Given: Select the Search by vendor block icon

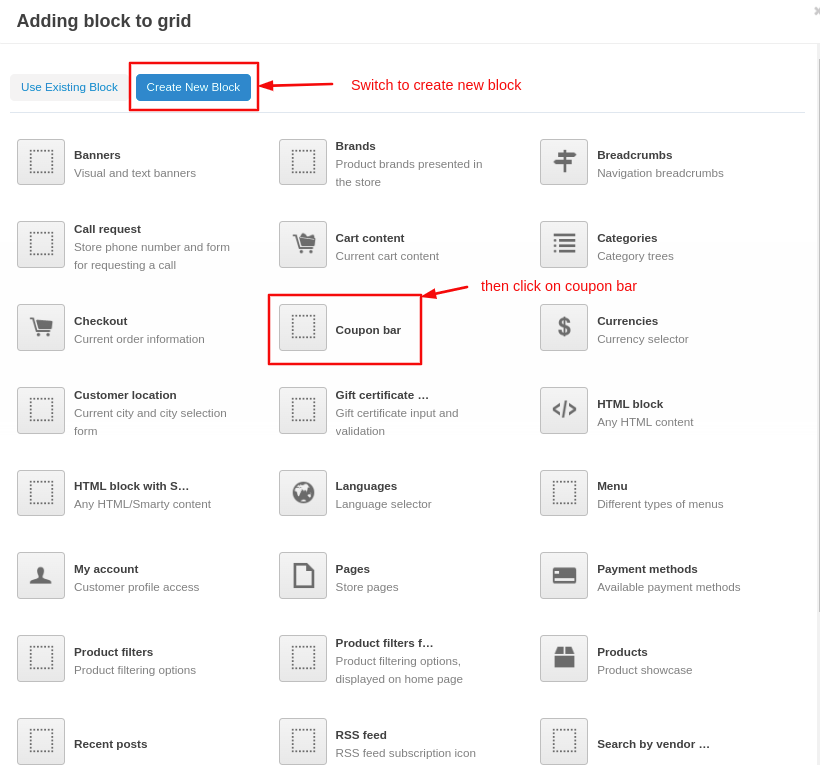Looking at the screenshot, I should click(x=564, y=741).
